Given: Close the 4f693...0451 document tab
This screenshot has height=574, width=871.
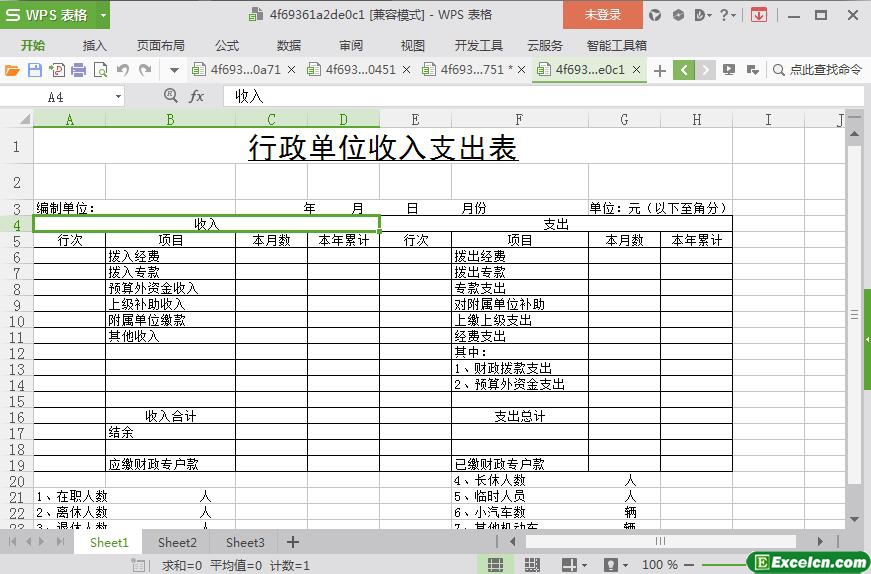Looking at the screenshot, I should click(x=407, y=70).
